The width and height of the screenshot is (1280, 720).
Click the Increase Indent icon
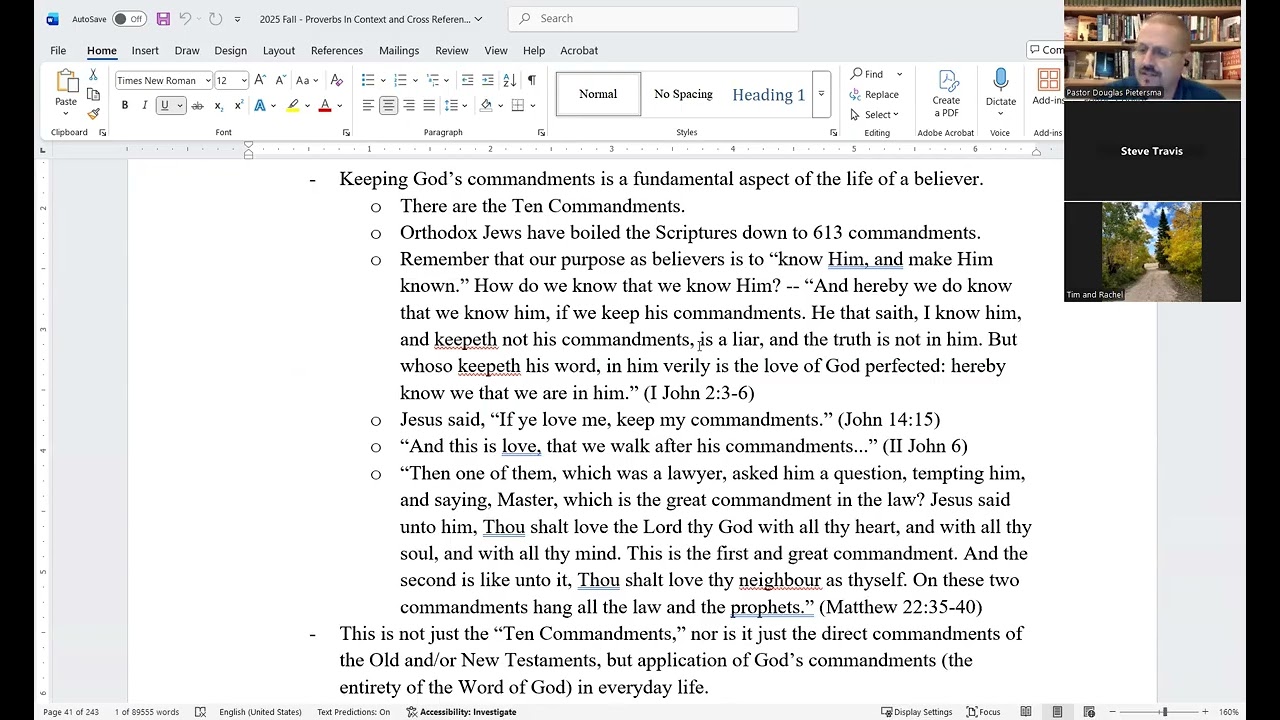click(x=487, y=80)
